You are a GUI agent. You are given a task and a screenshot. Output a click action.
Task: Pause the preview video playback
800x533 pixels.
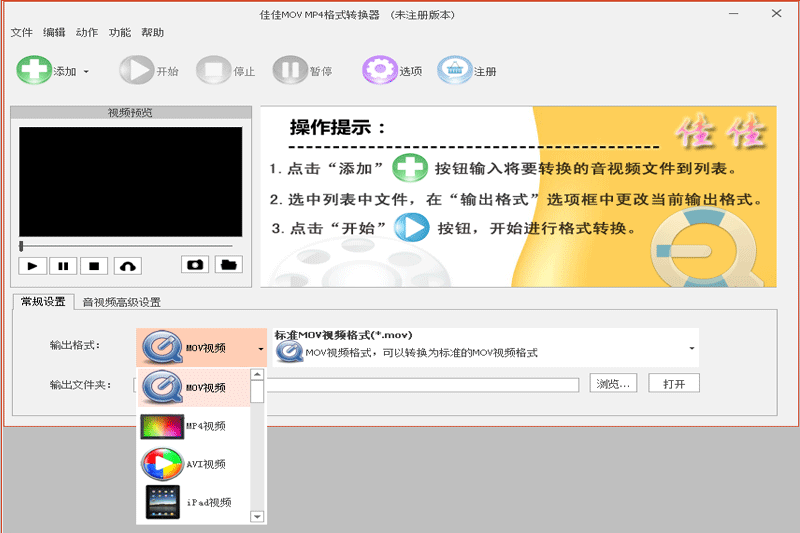[x=63, y=266]
